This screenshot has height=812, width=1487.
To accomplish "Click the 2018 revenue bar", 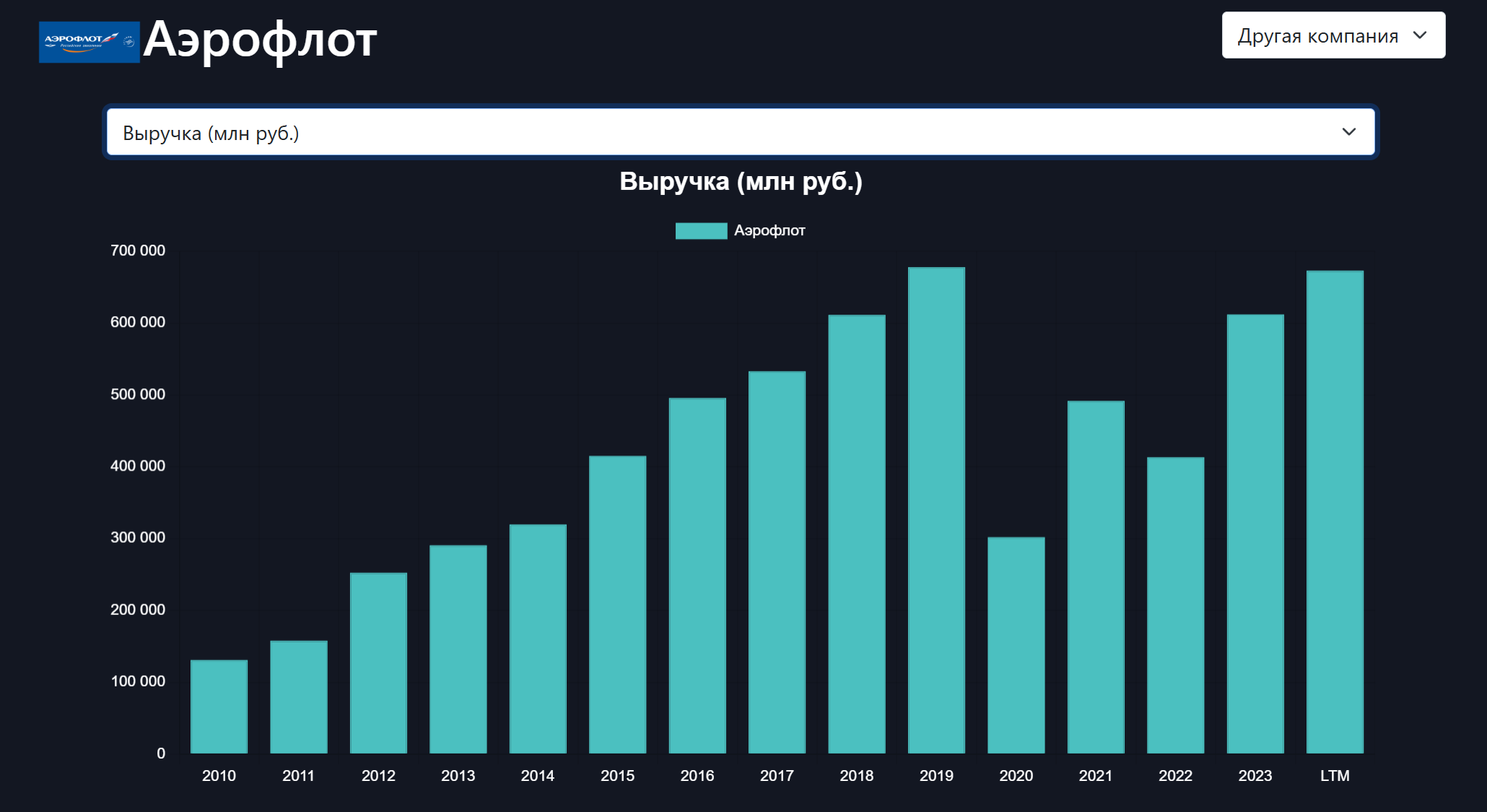I will tap(857, 534).
